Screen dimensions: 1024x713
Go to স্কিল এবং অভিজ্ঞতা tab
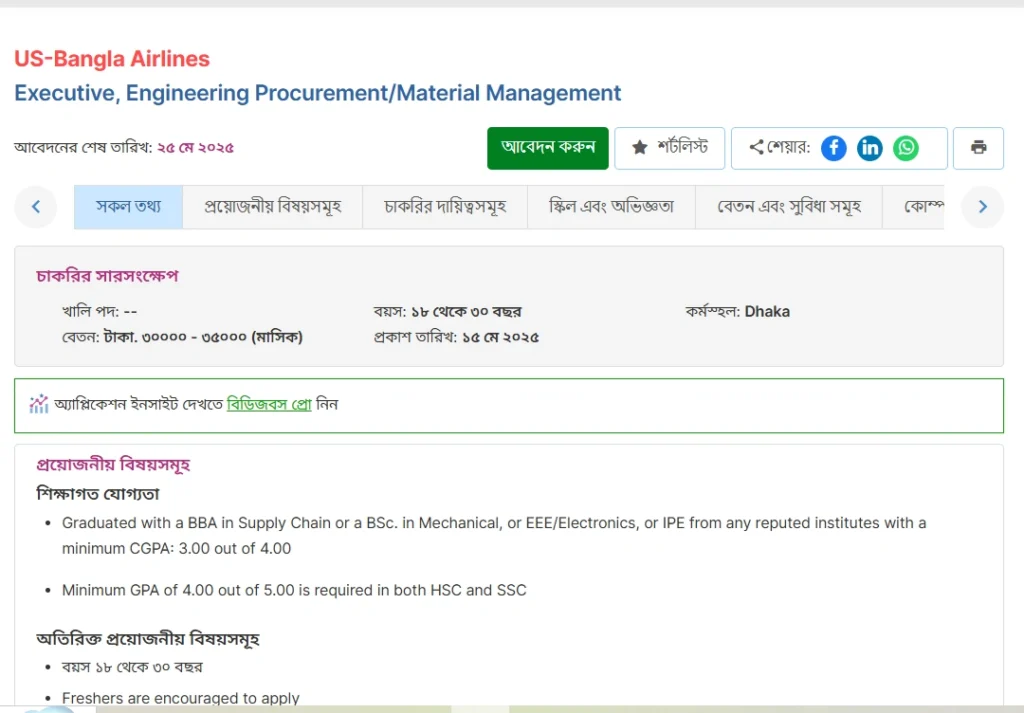pos(611,207)
